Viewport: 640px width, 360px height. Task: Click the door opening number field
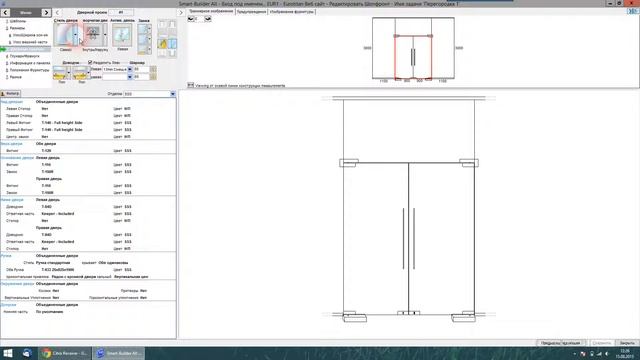[x=121, y=13]
